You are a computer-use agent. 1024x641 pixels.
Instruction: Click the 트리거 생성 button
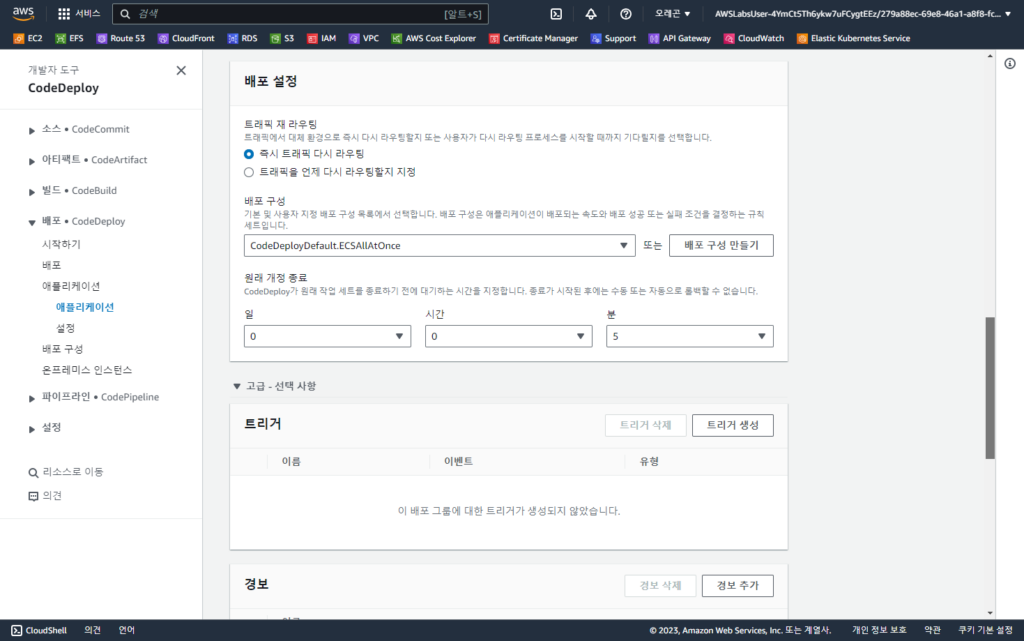[x=733, y=425]
